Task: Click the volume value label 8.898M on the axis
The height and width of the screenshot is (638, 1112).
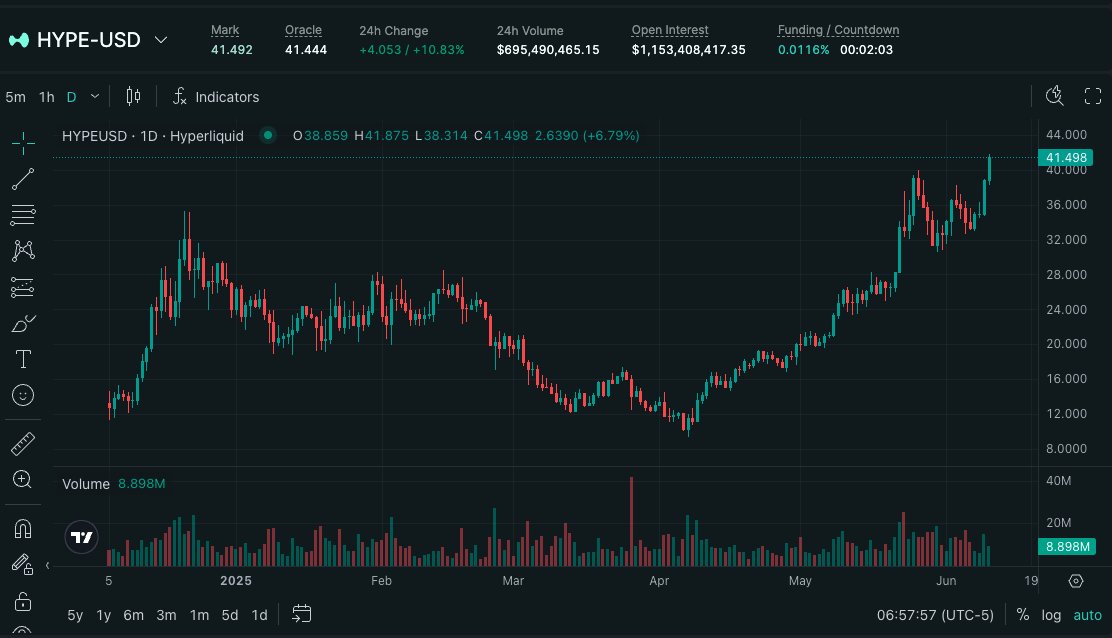Action: point(1067,547)
